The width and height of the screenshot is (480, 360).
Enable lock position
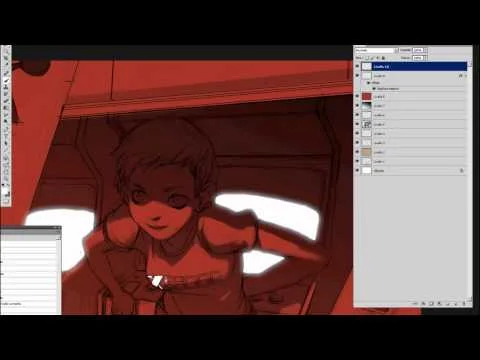[378, 58]
